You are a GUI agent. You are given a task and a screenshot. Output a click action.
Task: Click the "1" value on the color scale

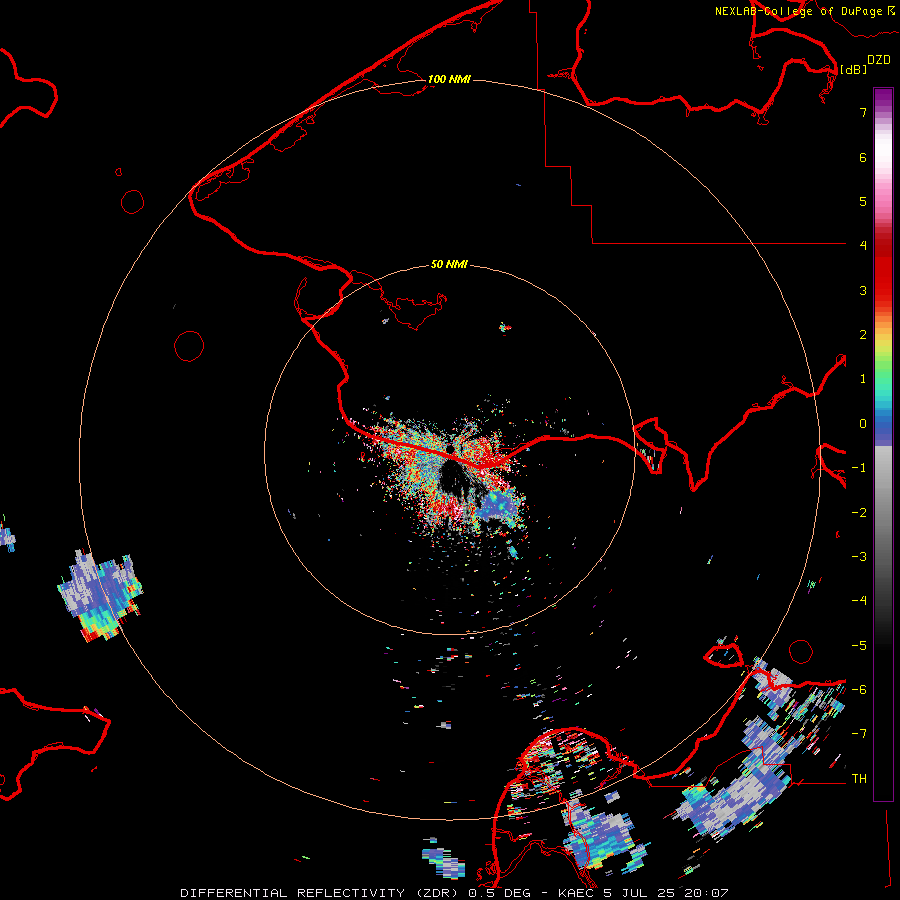point(863,379)
